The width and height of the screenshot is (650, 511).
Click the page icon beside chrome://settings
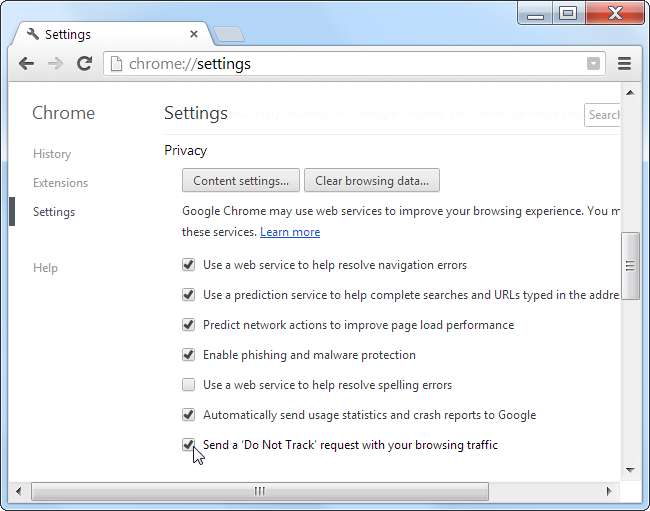coord(116,64)
